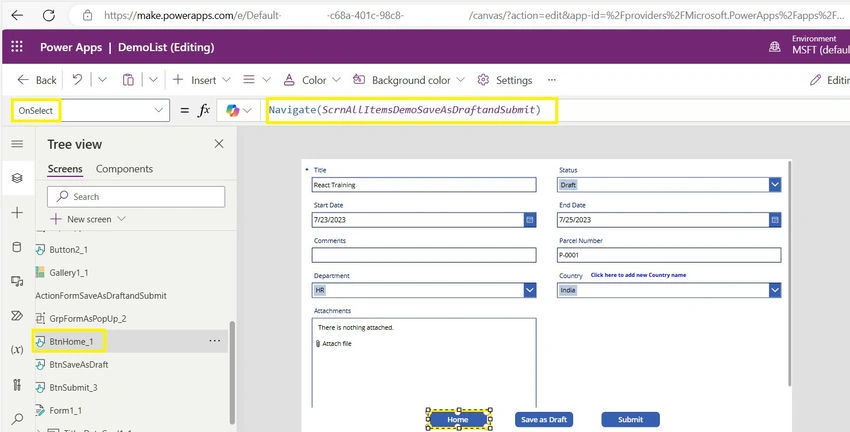The height and width of the screenshot is (432, 850).
Task: Switch to the Screens tab
Action: 65,169
